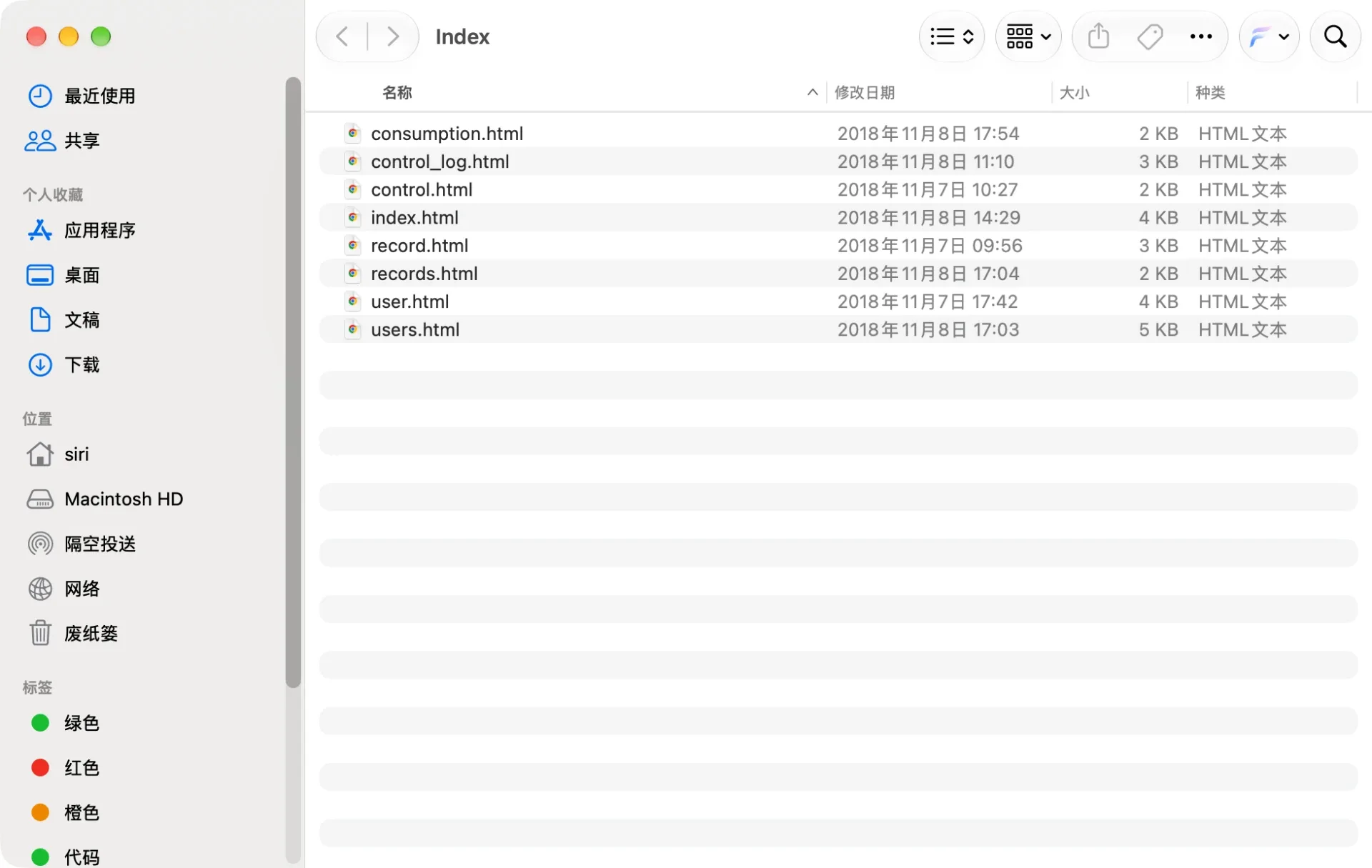
Task: Open Macintosh HD in sidebar
Action: pyautogui.click(x=124, y=499)
